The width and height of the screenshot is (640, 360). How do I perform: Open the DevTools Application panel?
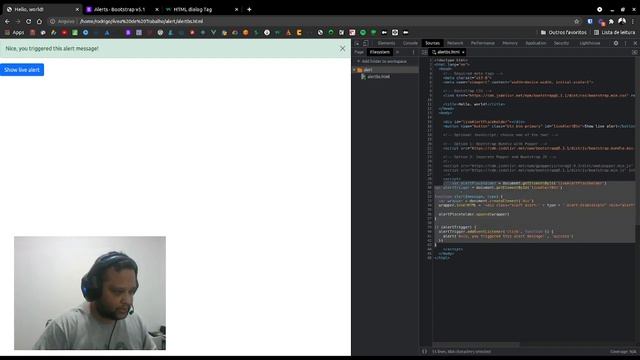(536, 43)
